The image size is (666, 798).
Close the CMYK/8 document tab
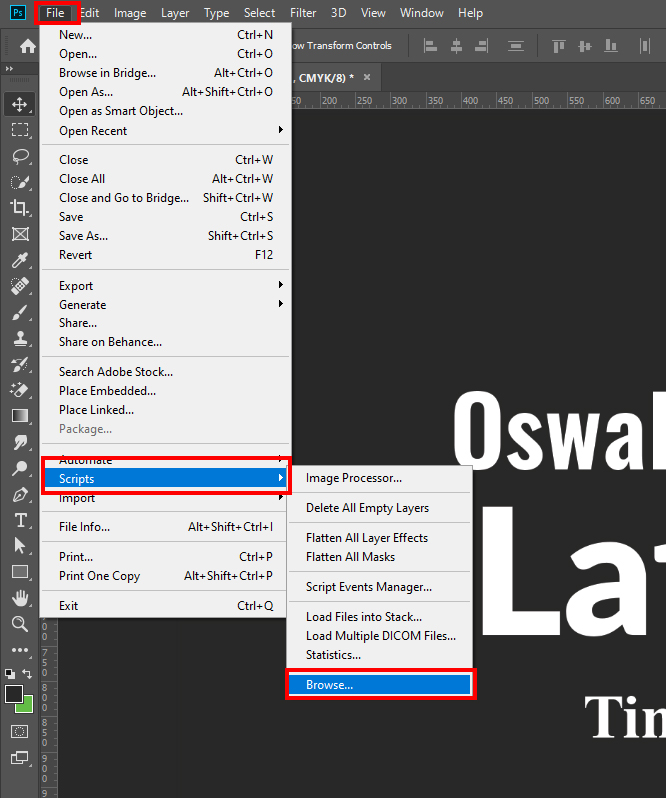click(367, 77)
